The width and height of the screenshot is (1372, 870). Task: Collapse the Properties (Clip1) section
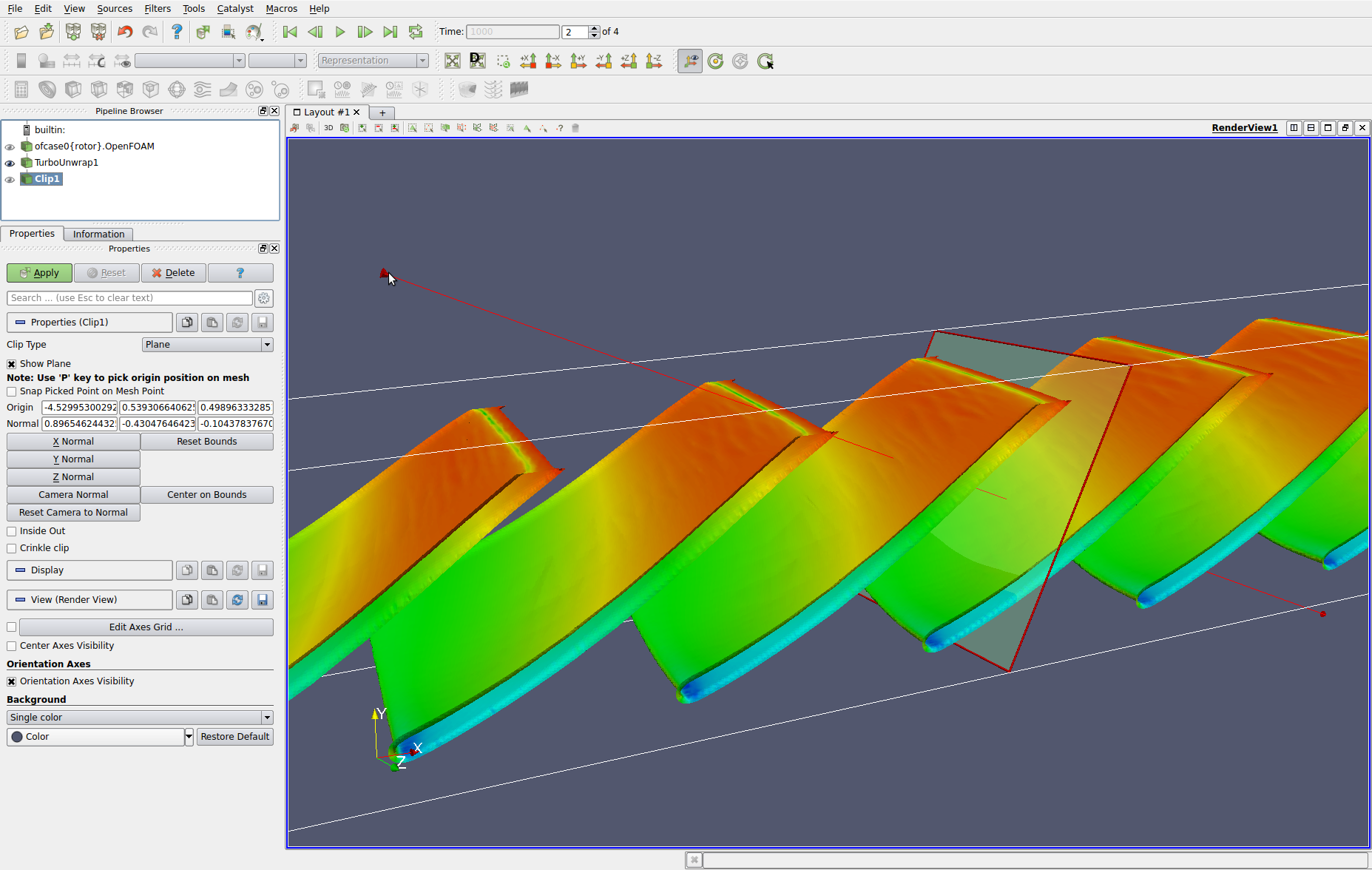[89, 323]
